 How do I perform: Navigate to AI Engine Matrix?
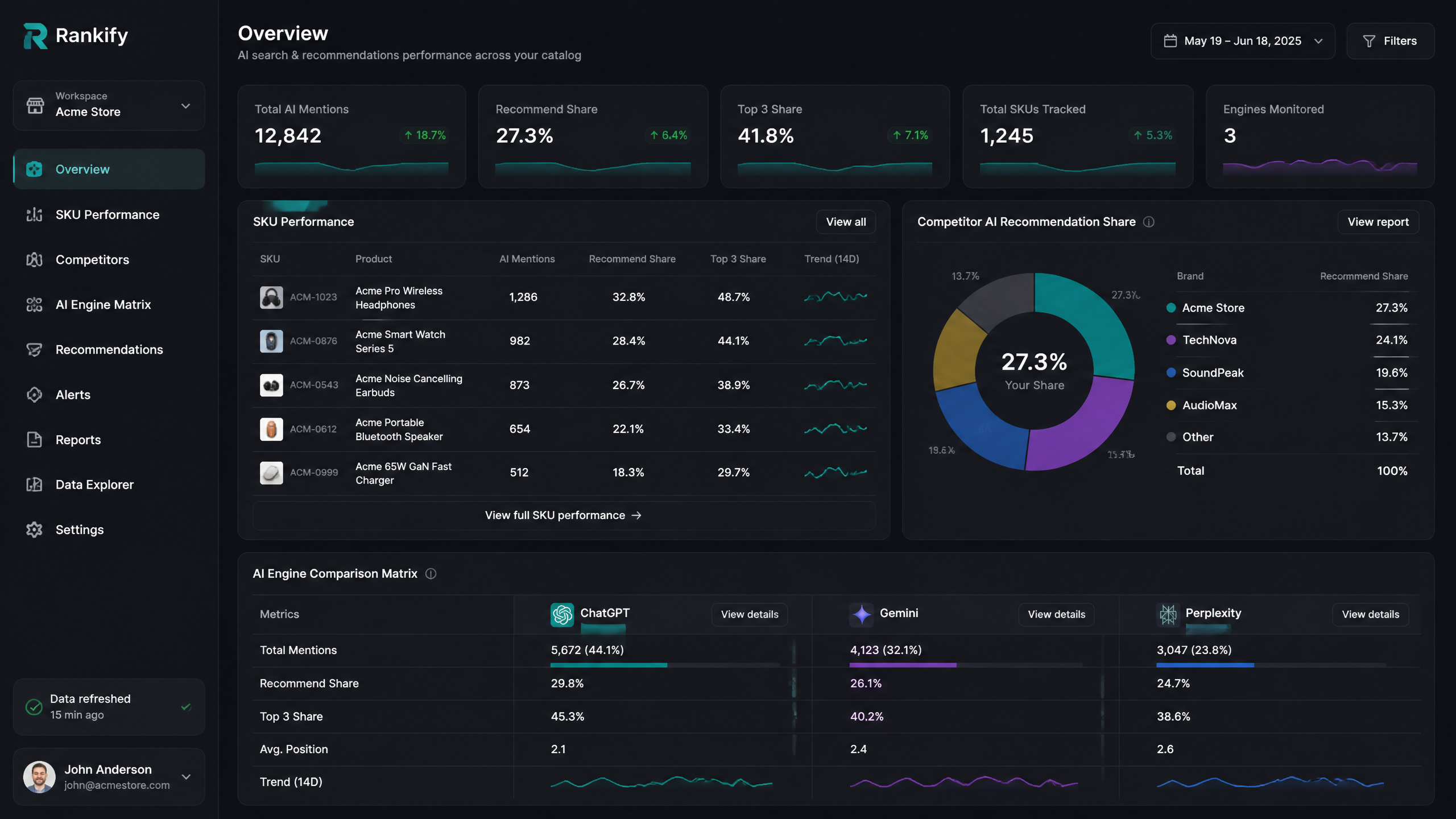click(x=109, y=304)
